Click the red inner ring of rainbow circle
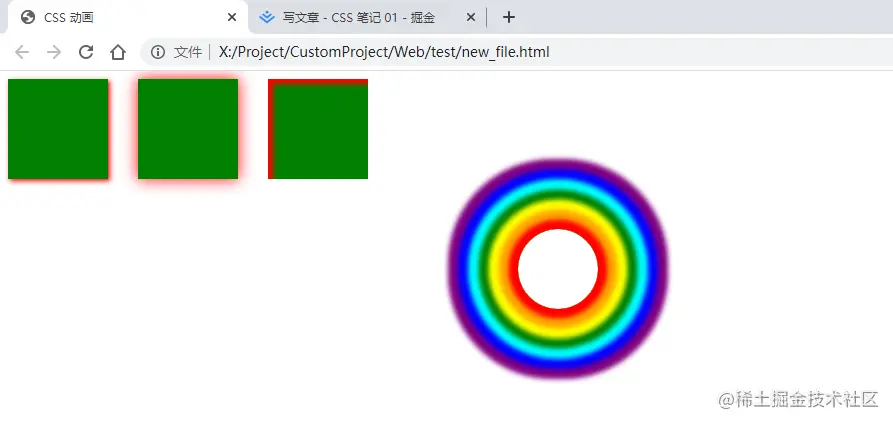The width and height of the screenshot is (893, 424). click(513, 269)
